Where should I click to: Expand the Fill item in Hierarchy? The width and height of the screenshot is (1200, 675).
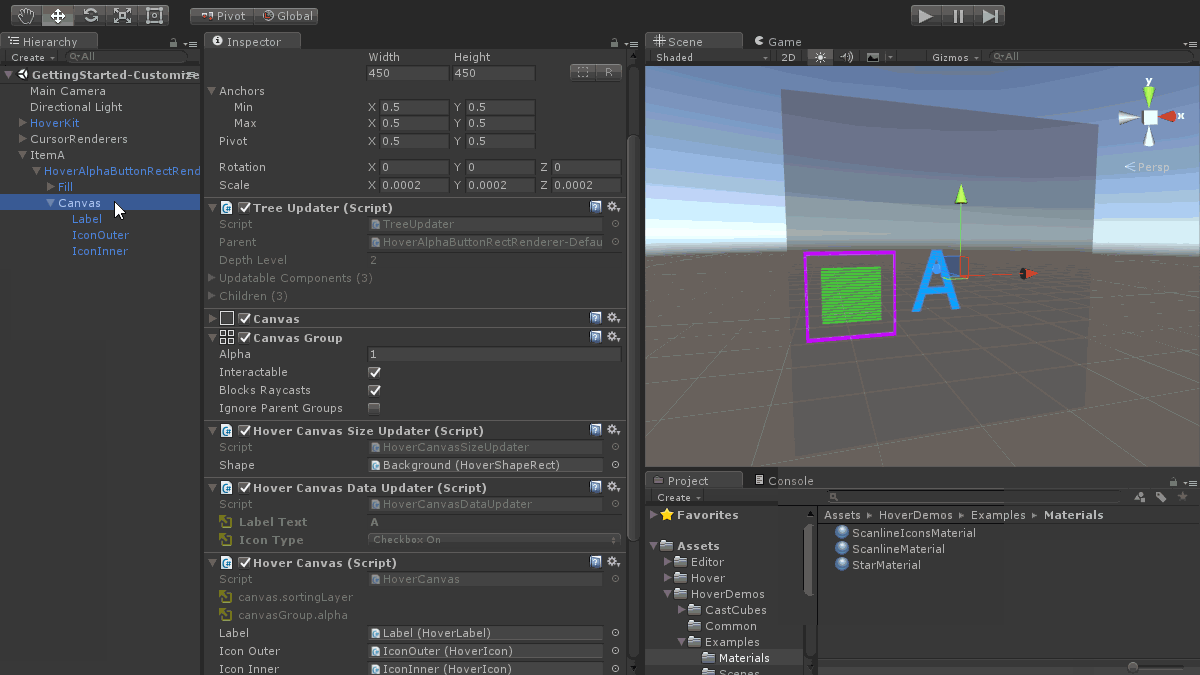tap(51, 187)
